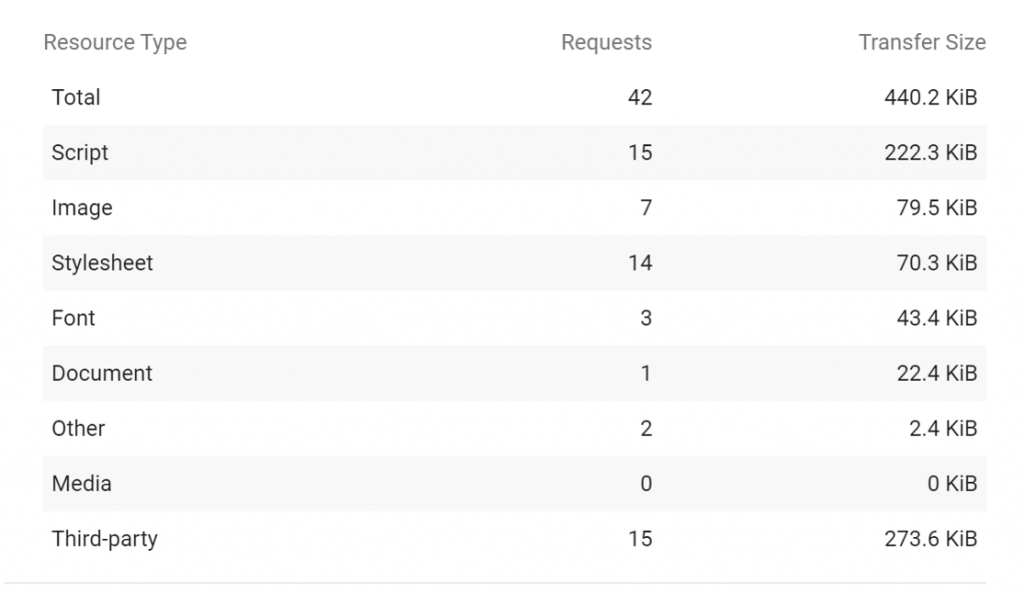
Task: Click the Resource Type column header
Action: [115, 42]
